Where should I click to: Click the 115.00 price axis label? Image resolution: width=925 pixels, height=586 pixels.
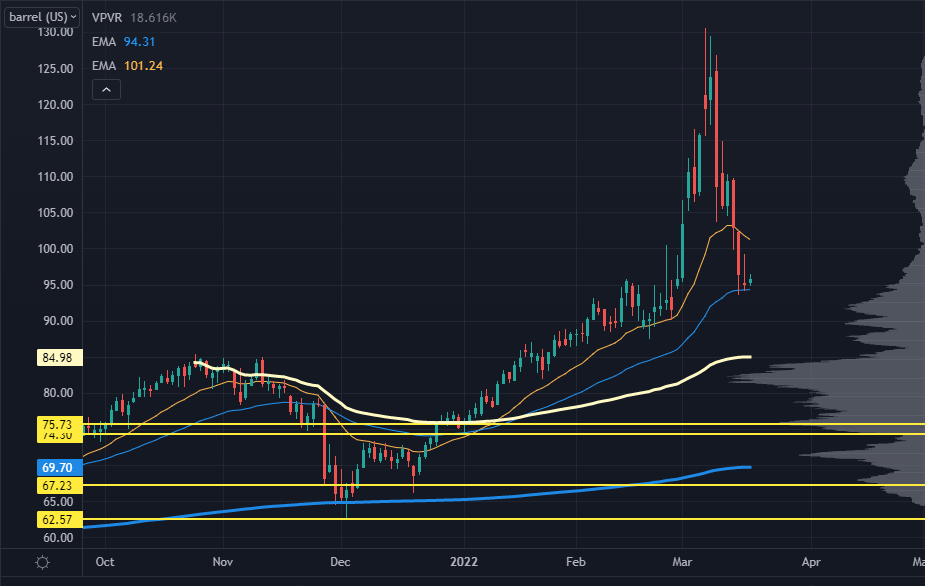55,140
